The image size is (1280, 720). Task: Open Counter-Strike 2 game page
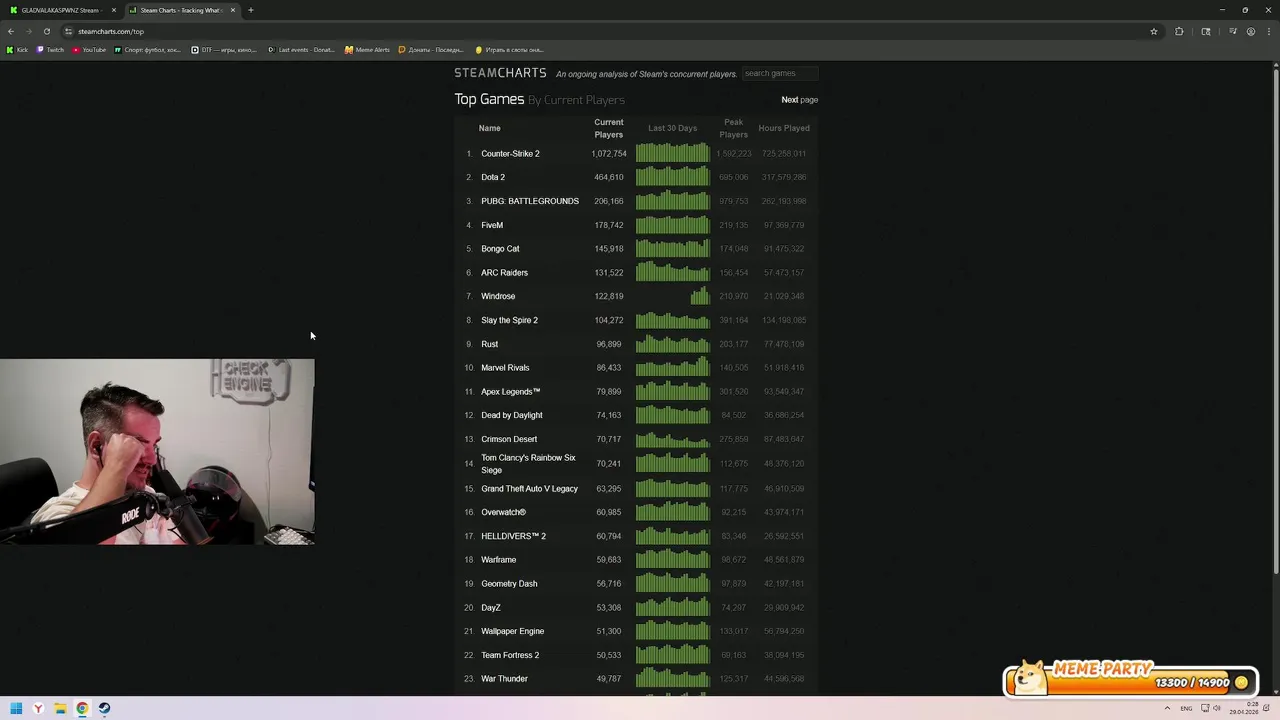click(510, 154)
